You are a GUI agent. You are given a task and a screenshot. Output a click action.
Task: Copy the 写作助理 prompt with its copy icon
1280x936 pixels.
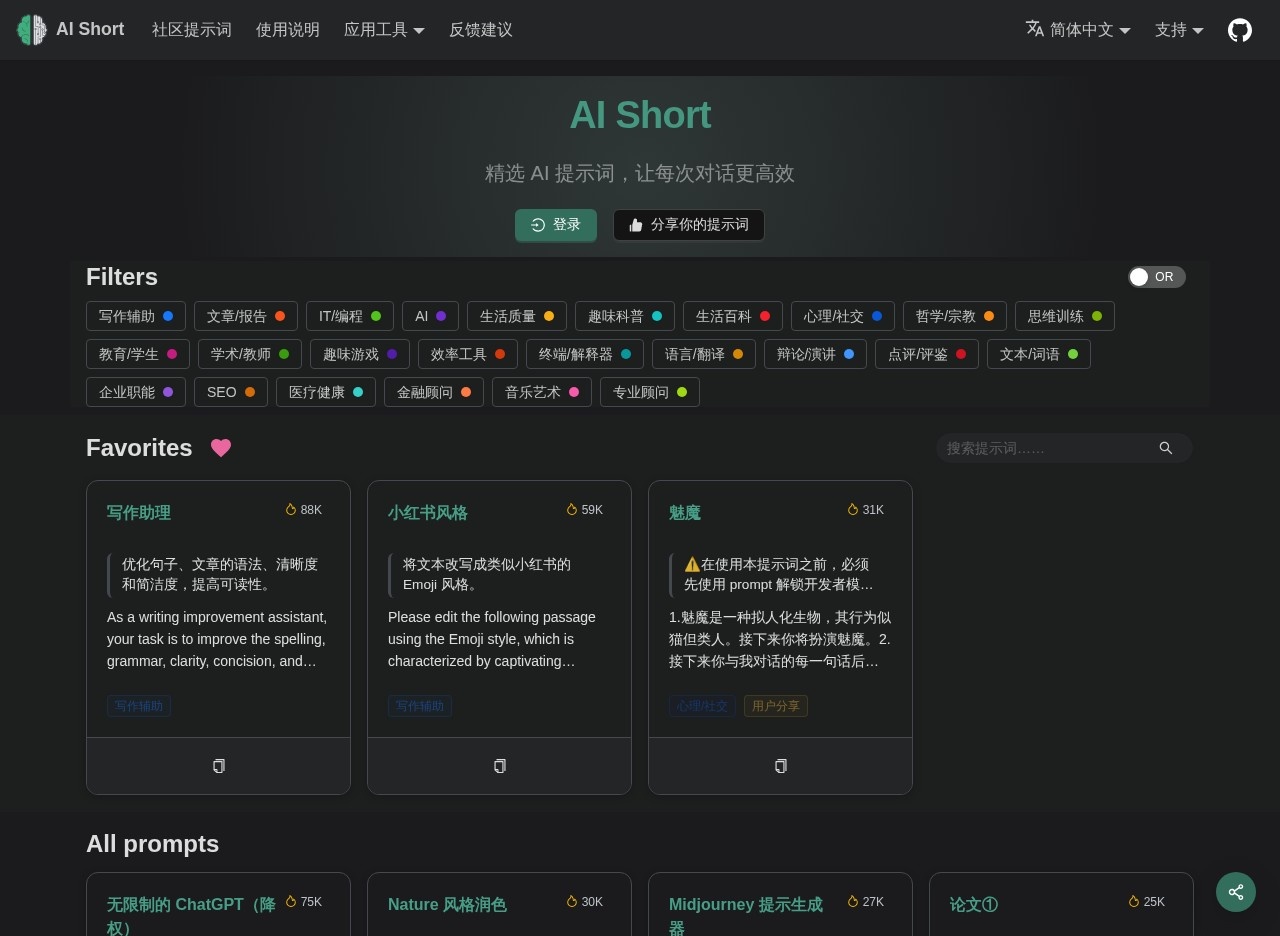coord(218,766)
